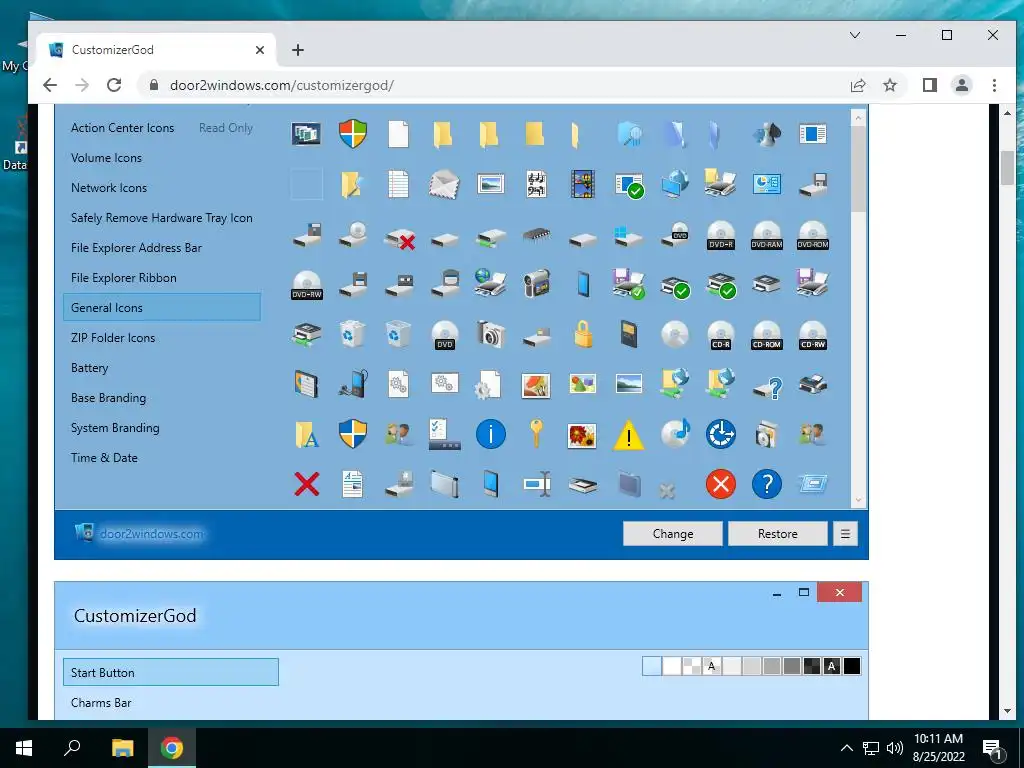Select the blue question mark circle icon
This screenshot has height=768, width=1024.
click(x=767, y=485)
